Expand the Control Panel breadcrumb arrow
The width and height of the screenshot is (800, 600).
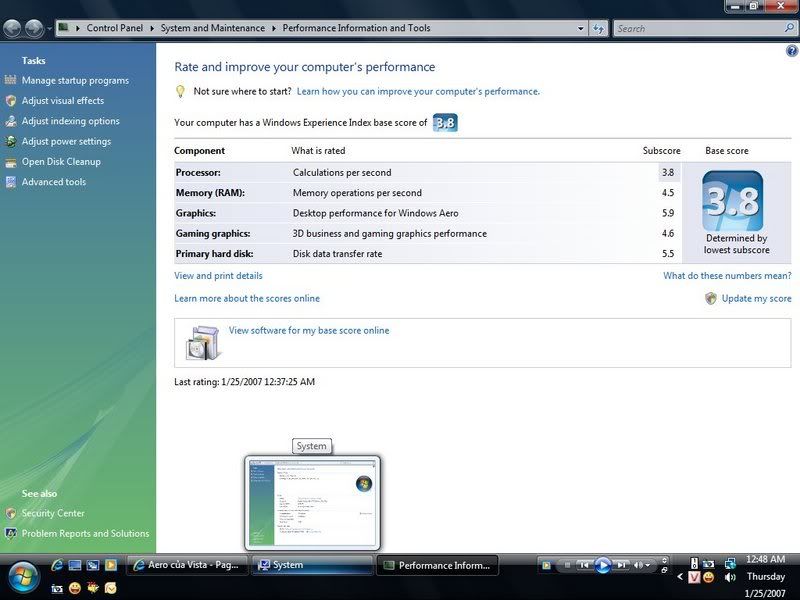pyautogui.click(x=155, y=28)
